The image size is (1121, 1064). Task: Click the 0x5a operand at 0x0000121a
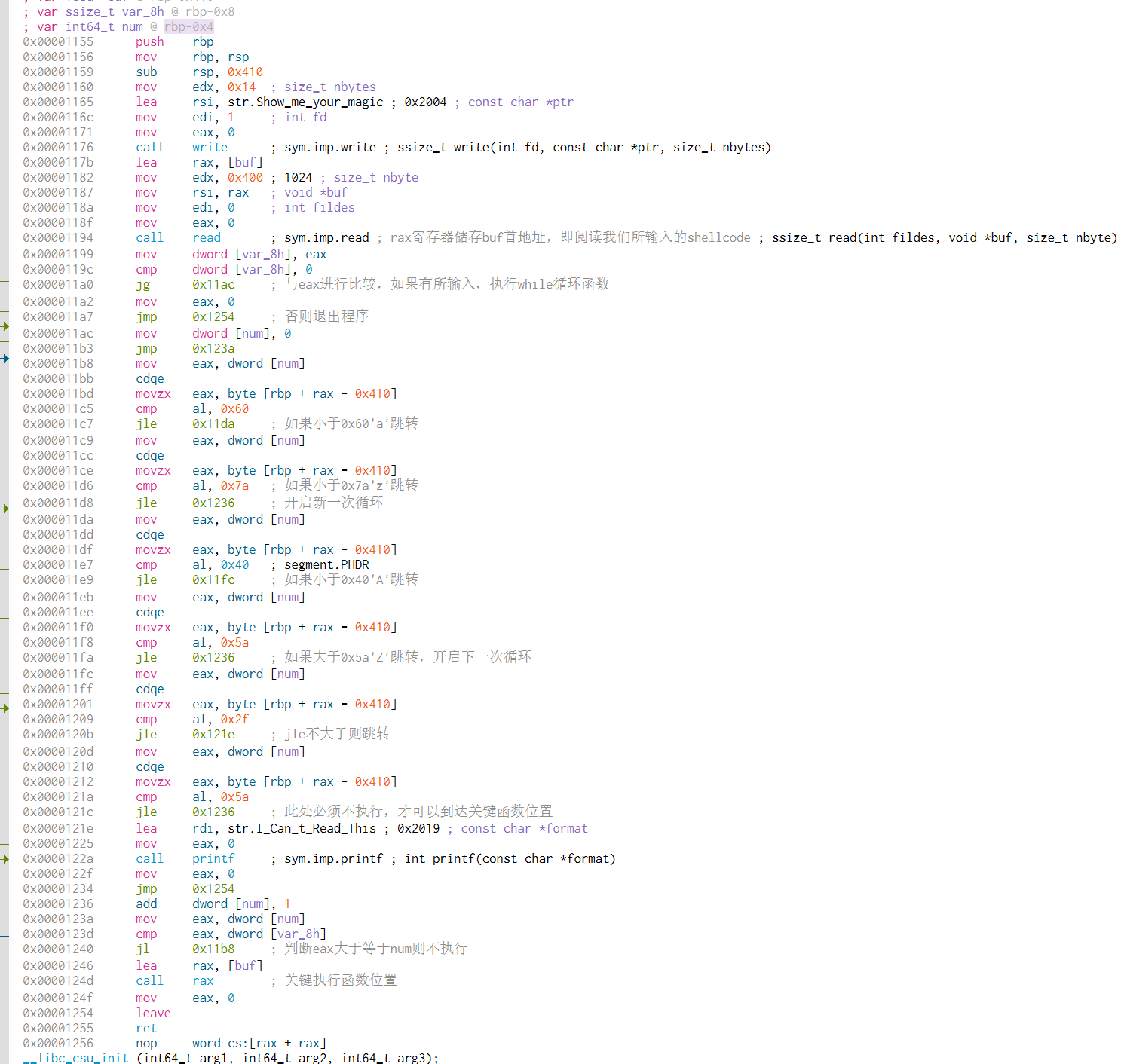pyautogui.click(x=234, y=797)
